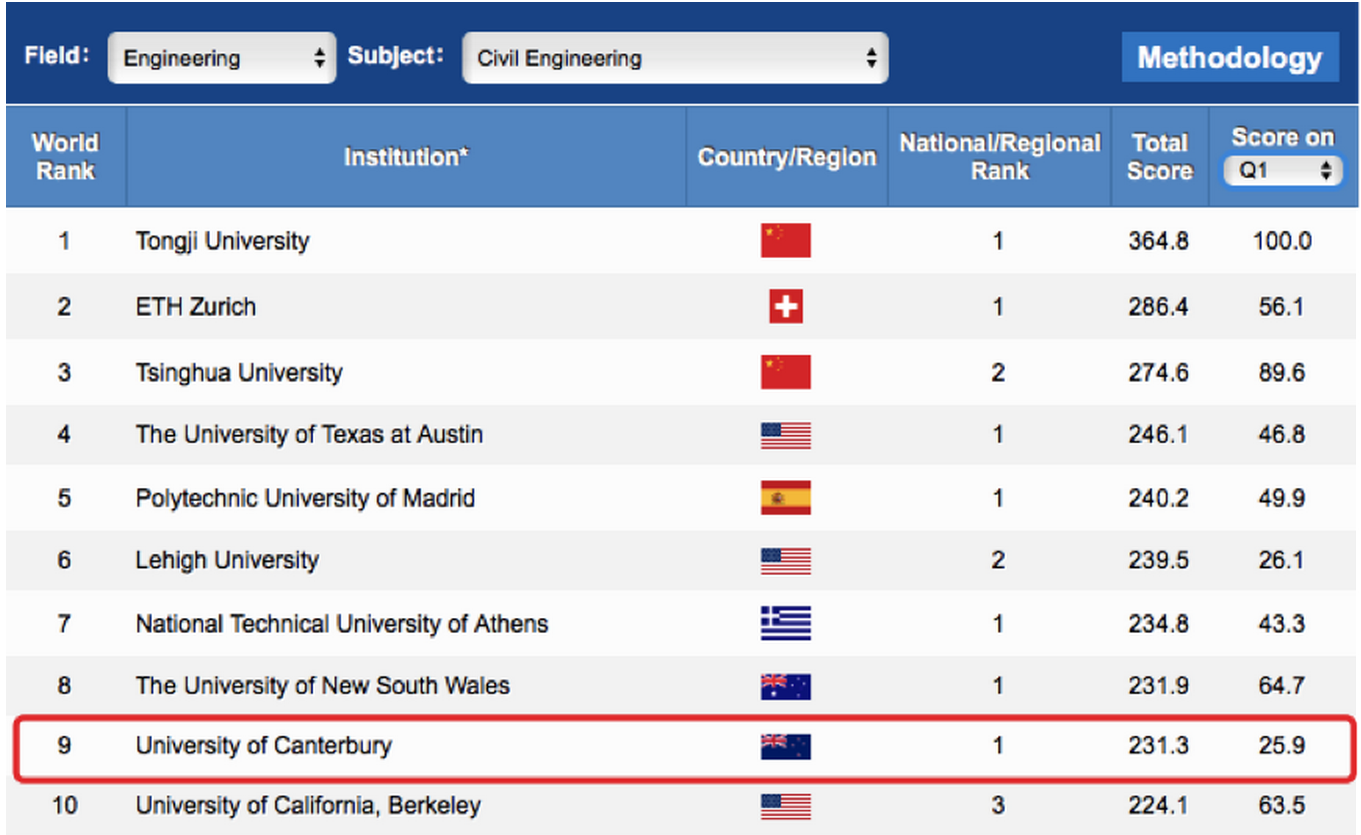Click the Greece flag in Athens row

pos(785,624)
